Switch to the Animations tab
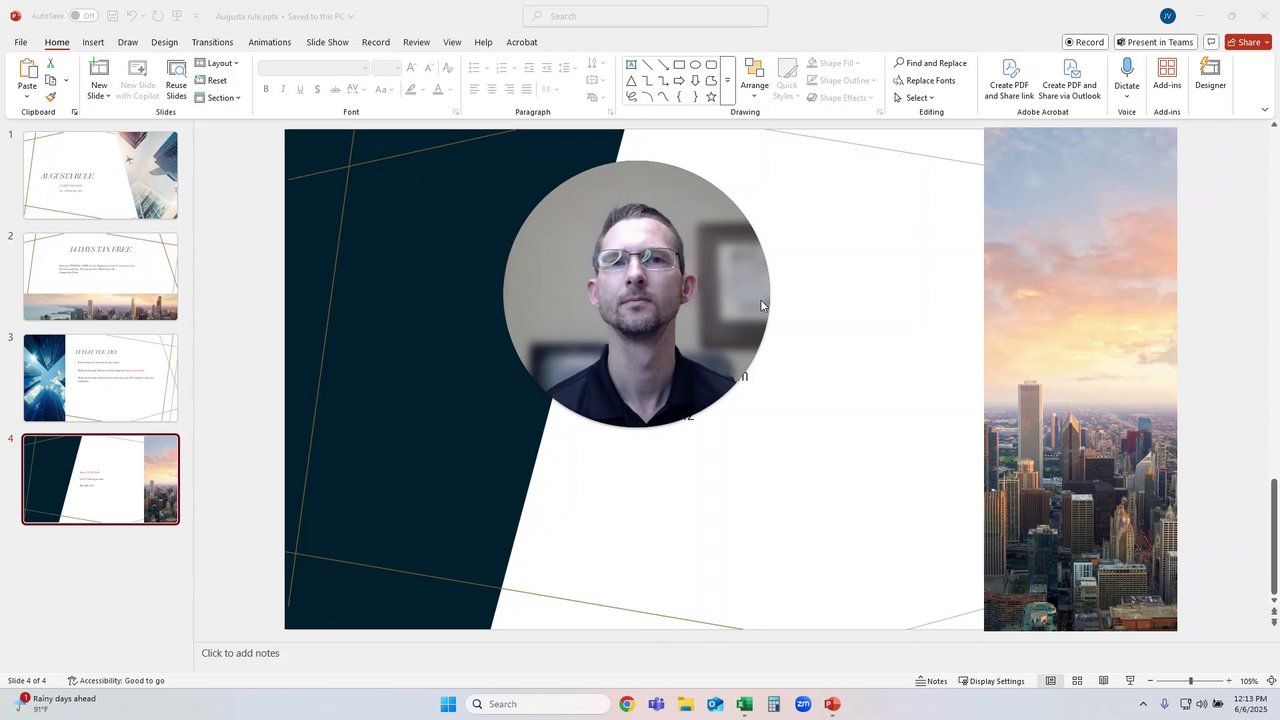This screenshot has height=720, width=1280. pyautogui.click(x=270, y=42)
